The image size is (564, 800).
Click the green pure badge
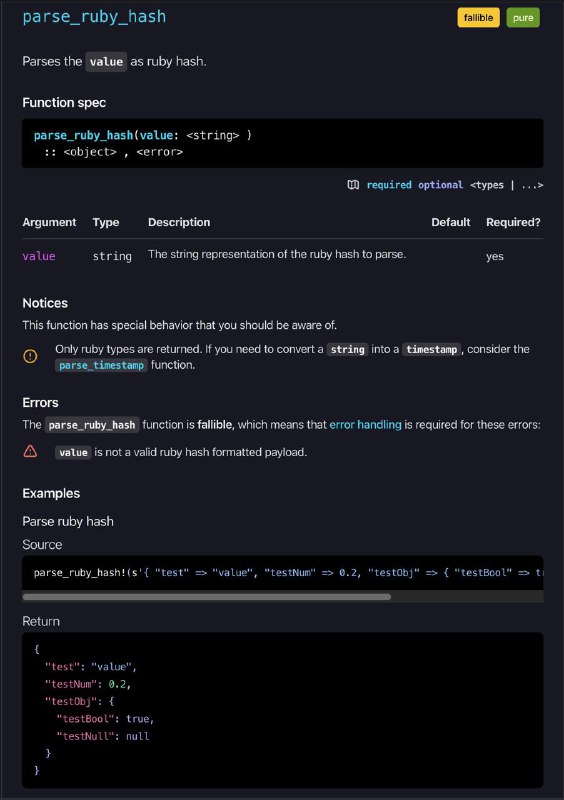[x=523, y=18]
